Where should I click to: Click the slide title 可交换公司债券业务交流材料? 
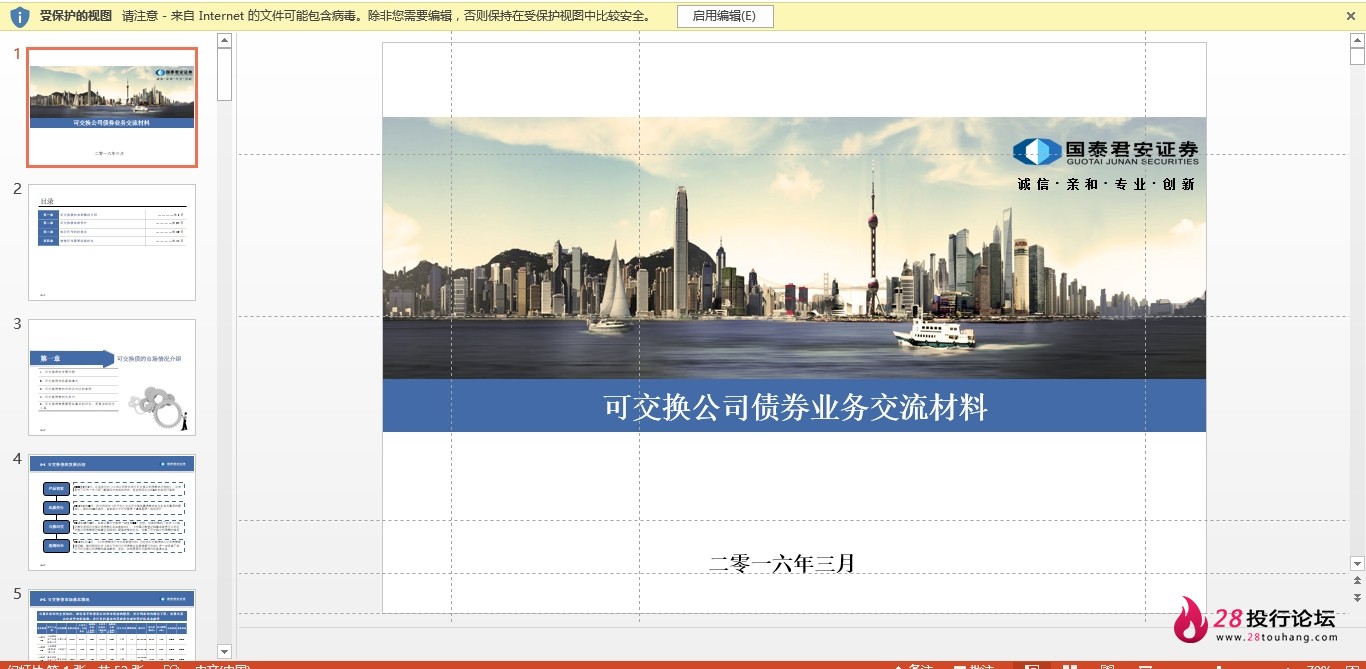point(795,407)
